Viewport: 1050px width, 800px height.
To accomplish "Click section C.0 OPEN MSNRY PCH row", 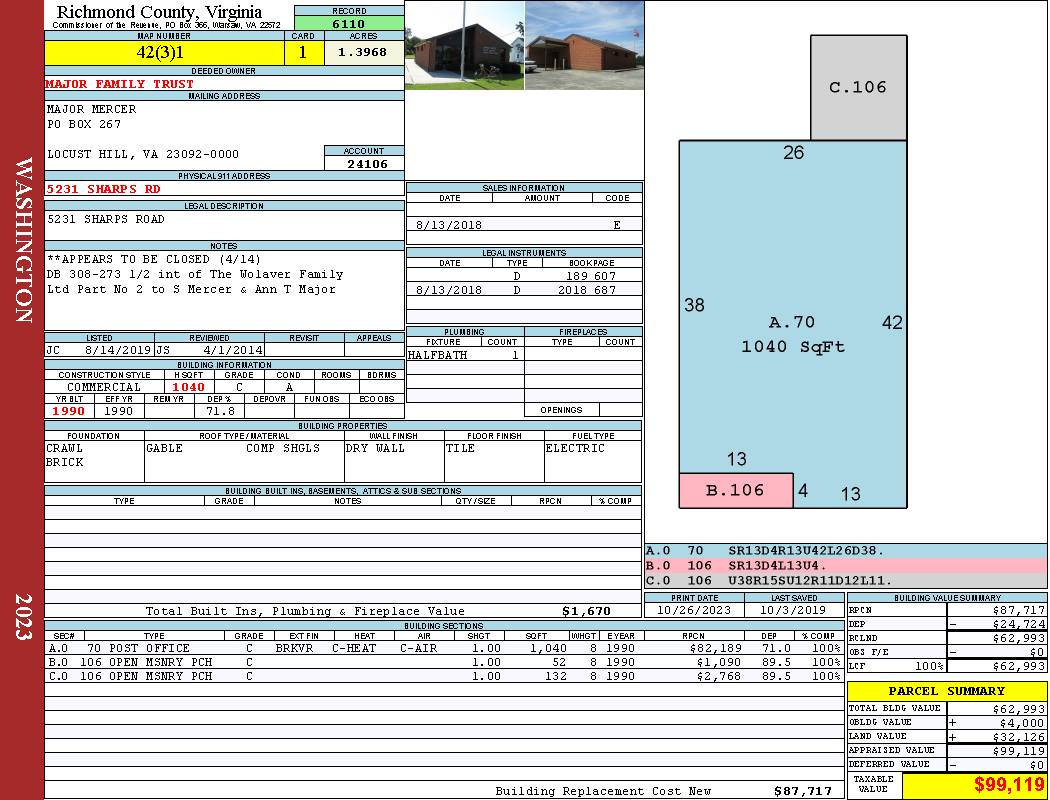I will pos(444,676).
